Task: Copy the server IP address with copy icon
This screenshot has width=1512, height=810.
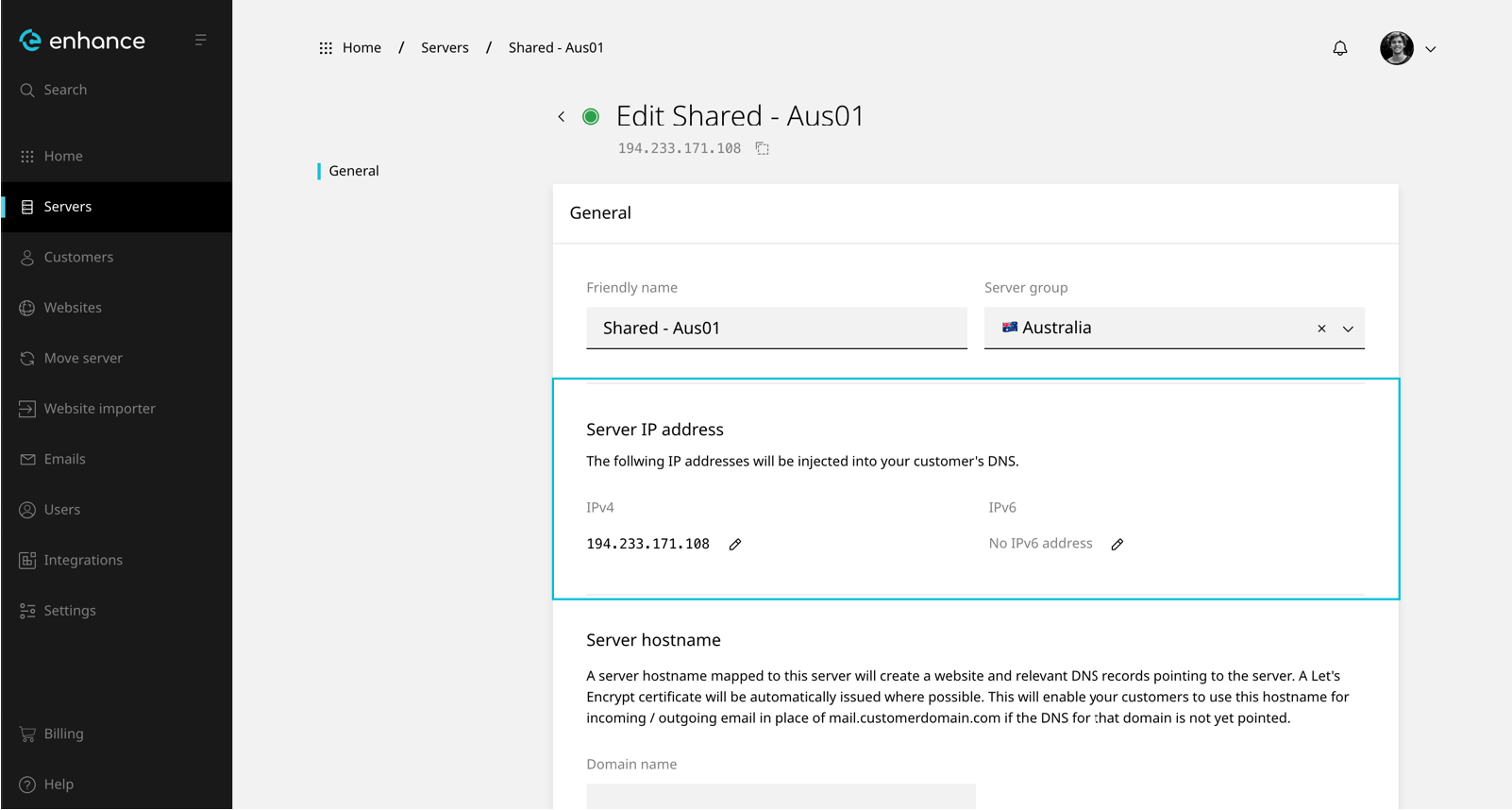Action: click(x=762, y=148)
